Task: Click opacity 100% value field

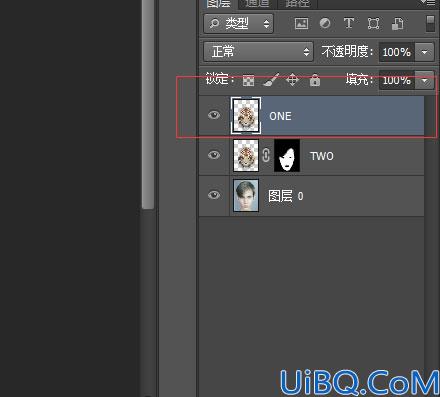Action: click(x=397, y=52)
